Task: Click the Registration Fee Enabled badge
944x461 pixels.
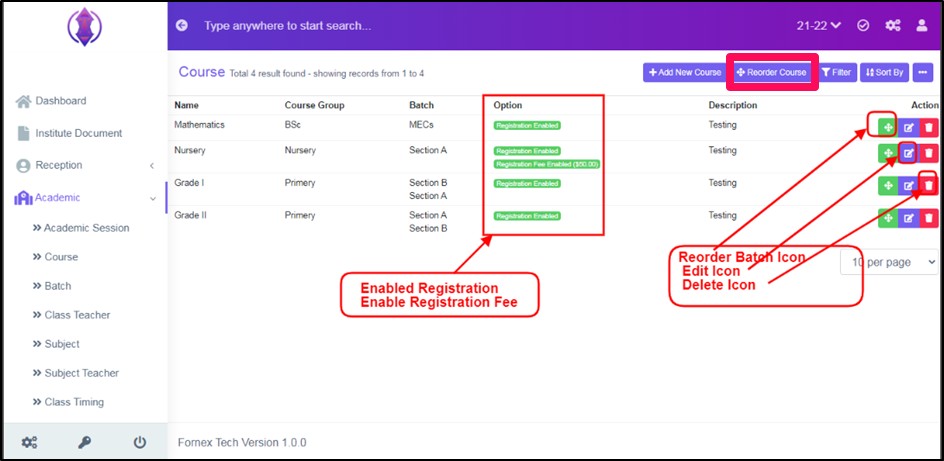Action: tap(547, 164)
